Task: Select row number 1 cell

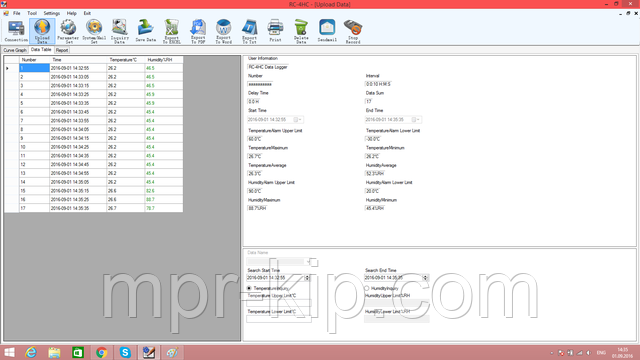Action: pyautogui.click(x=34, y=68)
